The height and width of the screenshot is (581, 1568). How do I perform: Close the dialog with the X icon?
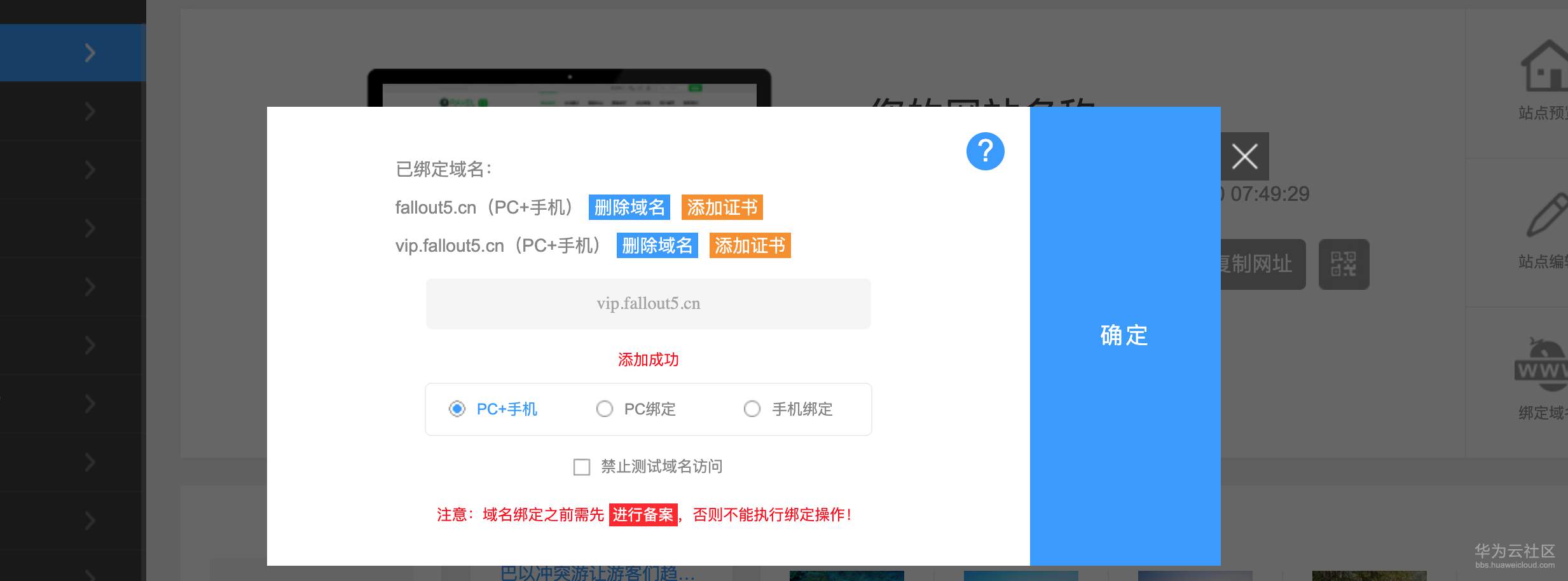click(1244, 156)
